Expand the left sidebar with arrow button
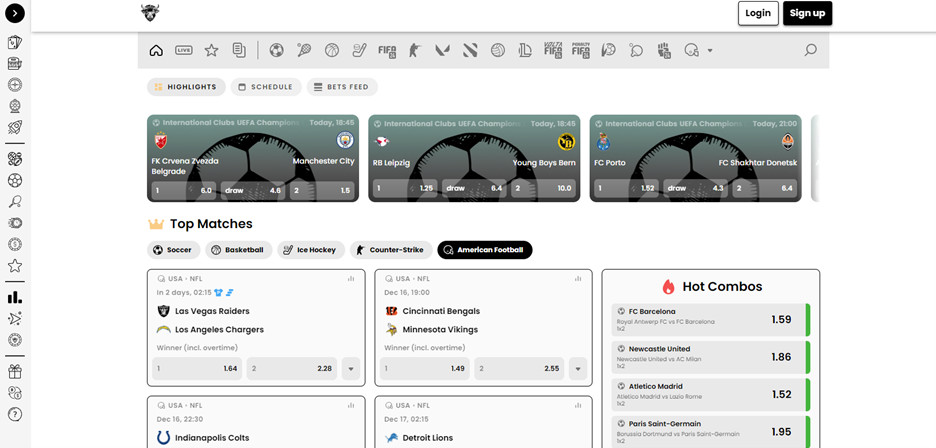 15,13
